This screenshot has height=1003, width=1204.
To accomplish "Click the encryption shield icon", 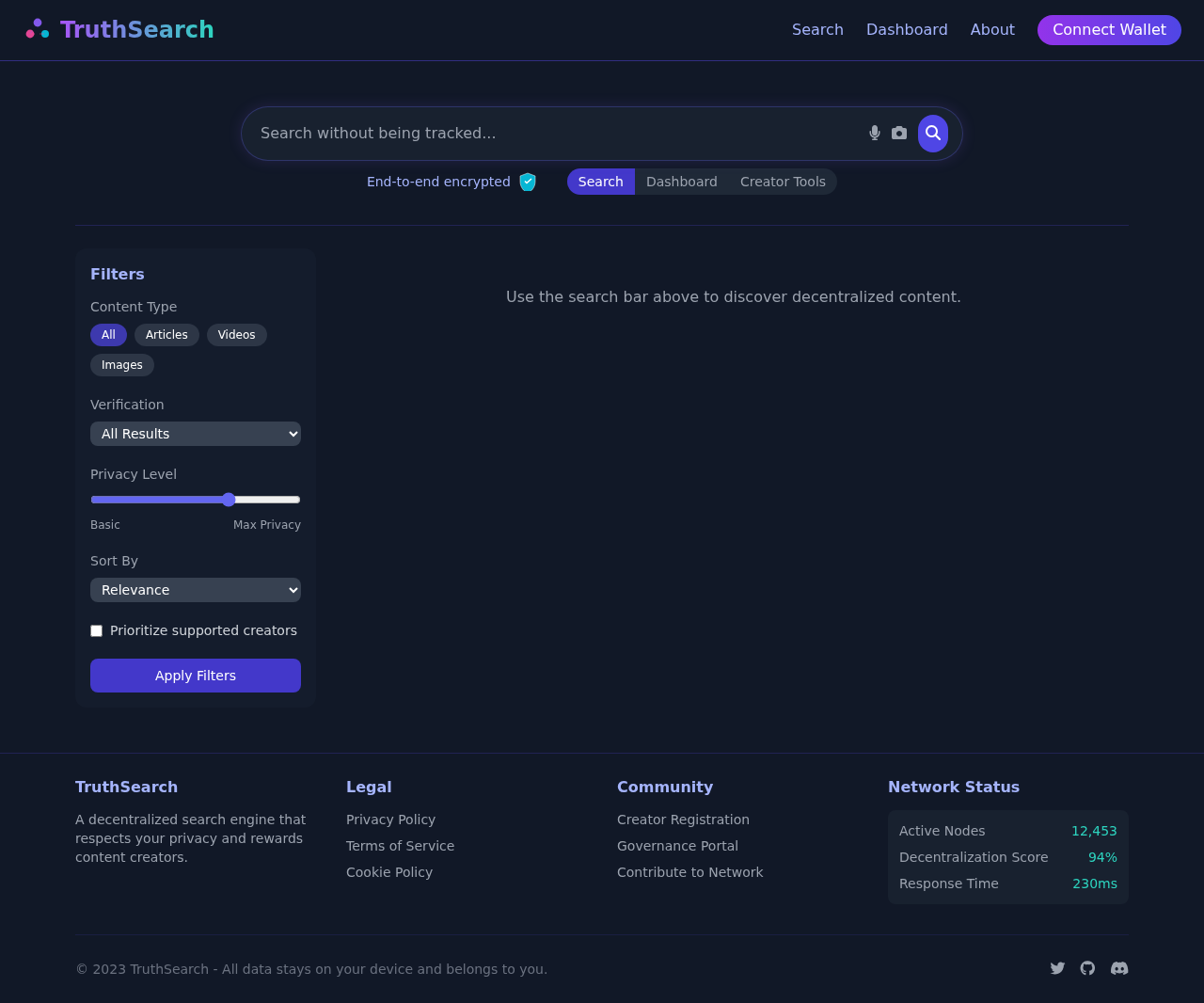I will pos(528,182).
